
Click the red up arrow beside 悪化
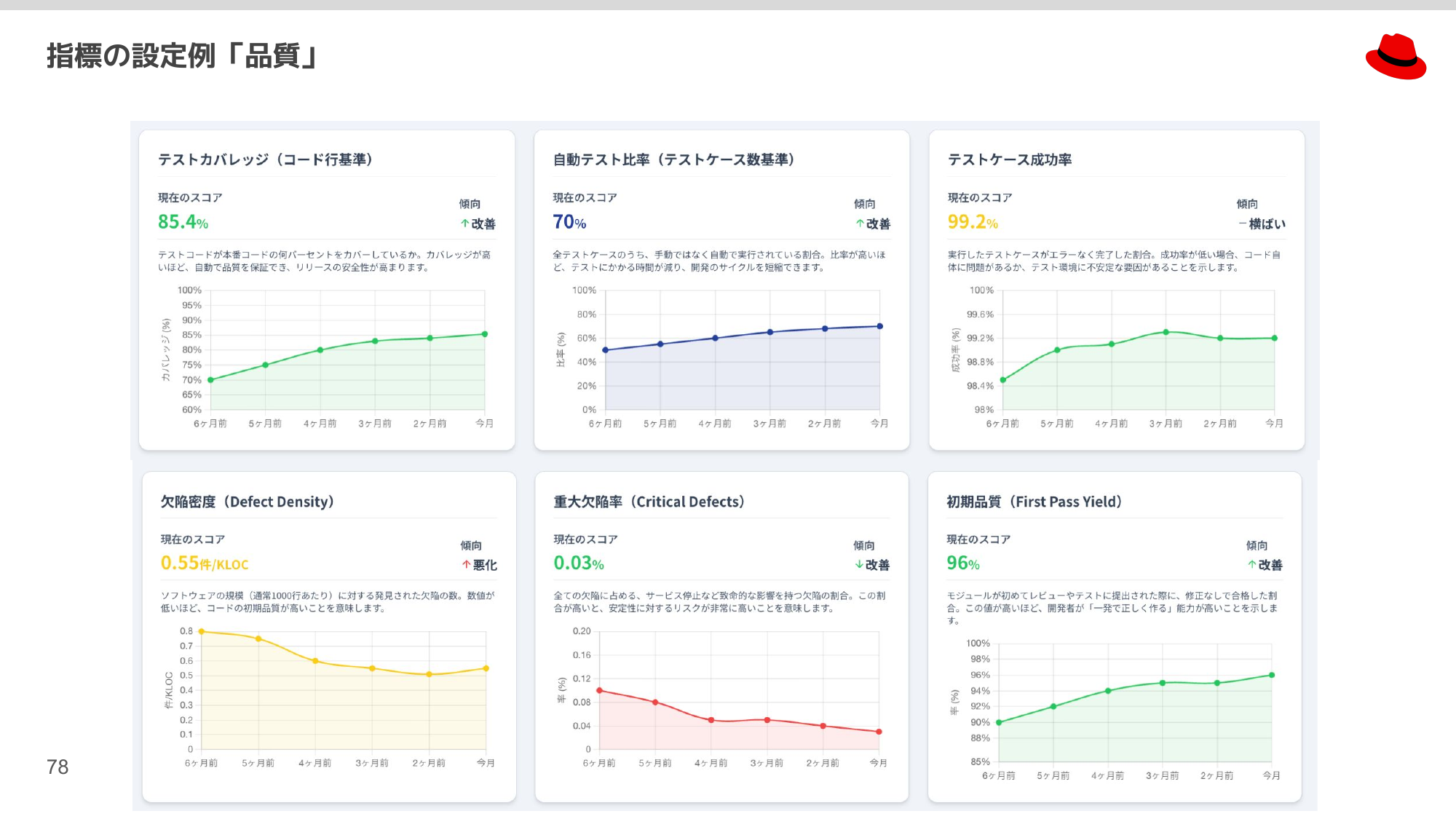tap(466, 564)
